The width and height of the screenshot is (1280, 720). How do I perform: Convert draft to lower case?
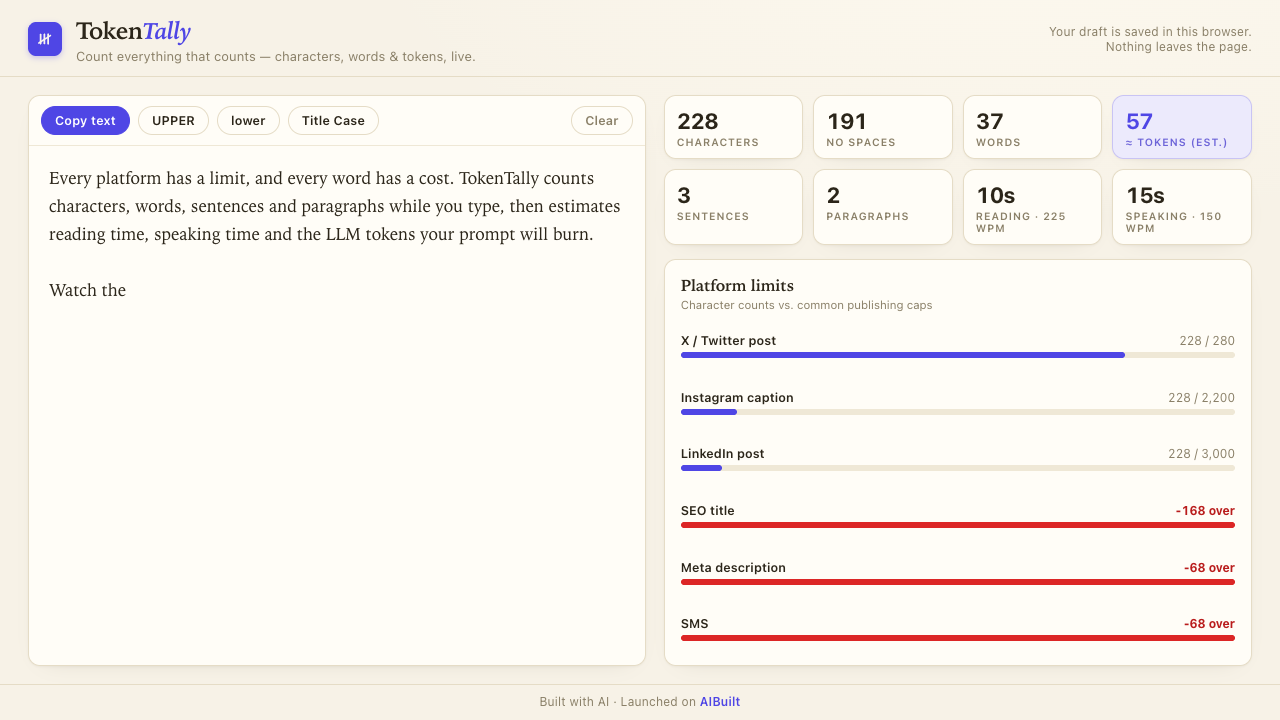[x=248, y=121]
